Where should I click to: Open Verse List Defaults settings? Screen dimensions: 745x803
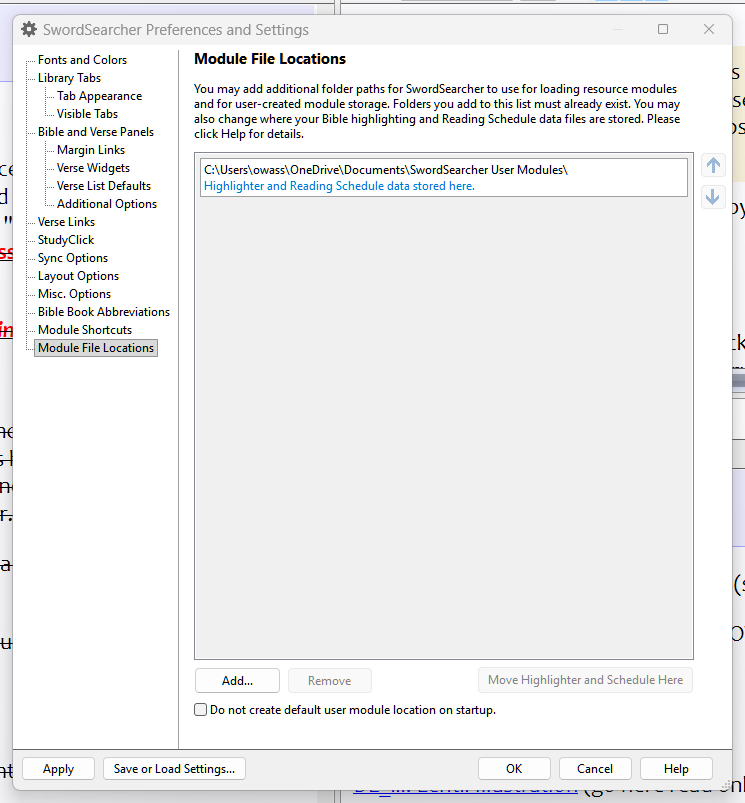(103, 185)
